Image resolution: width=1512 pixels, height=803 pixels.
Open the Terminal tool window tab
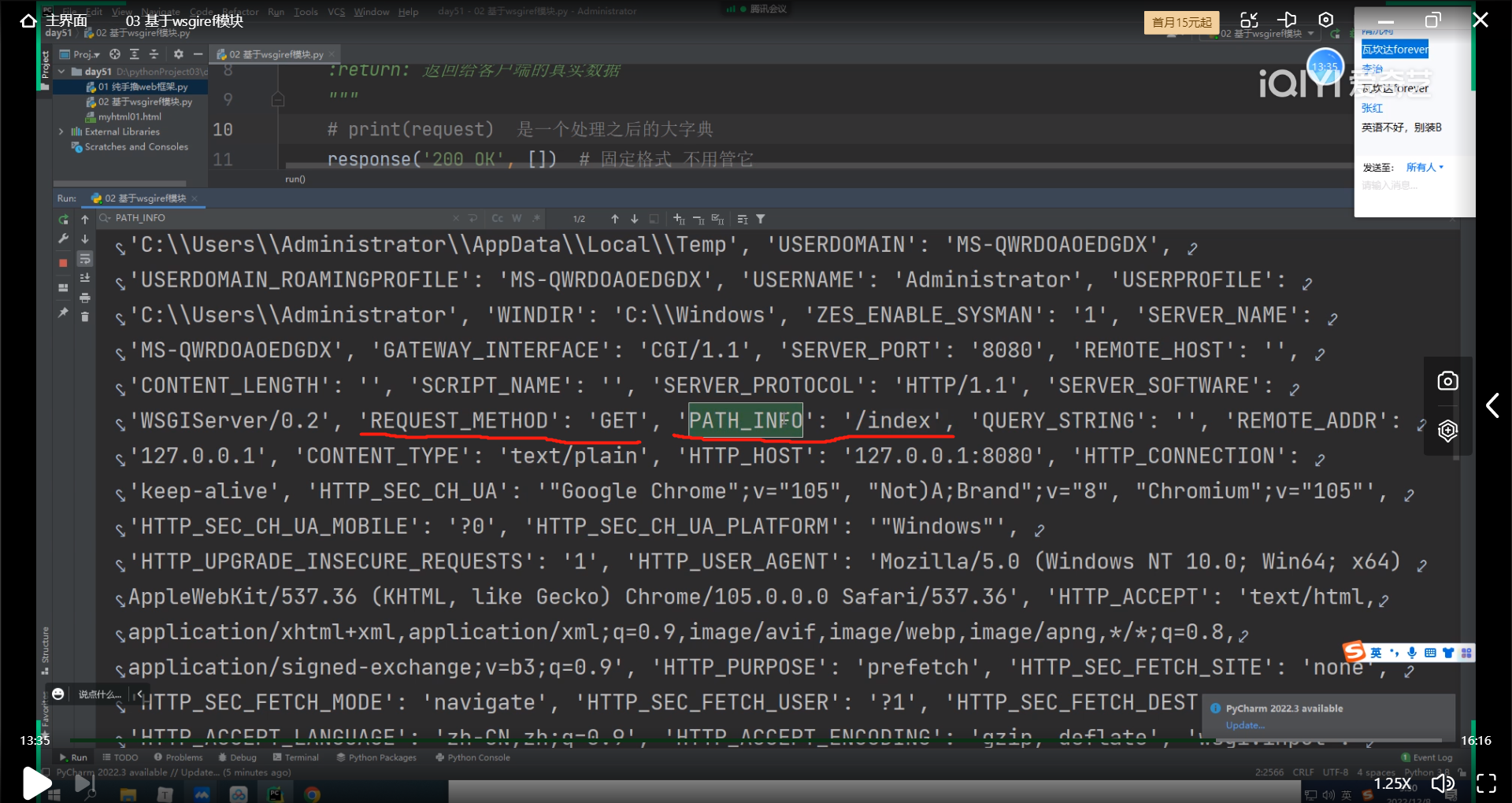point(296,757)
